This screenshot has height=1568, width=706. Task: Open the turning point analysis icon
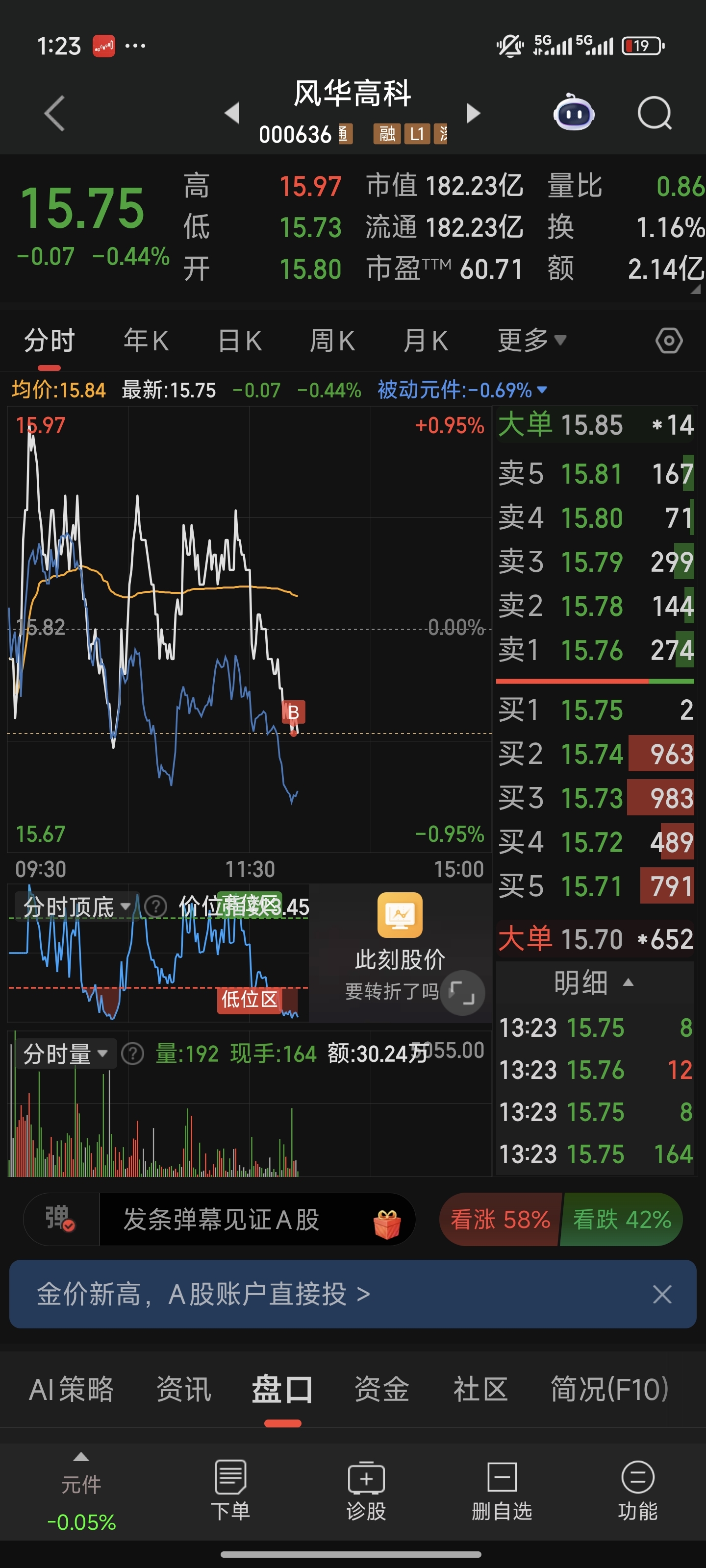coord(400,915)
